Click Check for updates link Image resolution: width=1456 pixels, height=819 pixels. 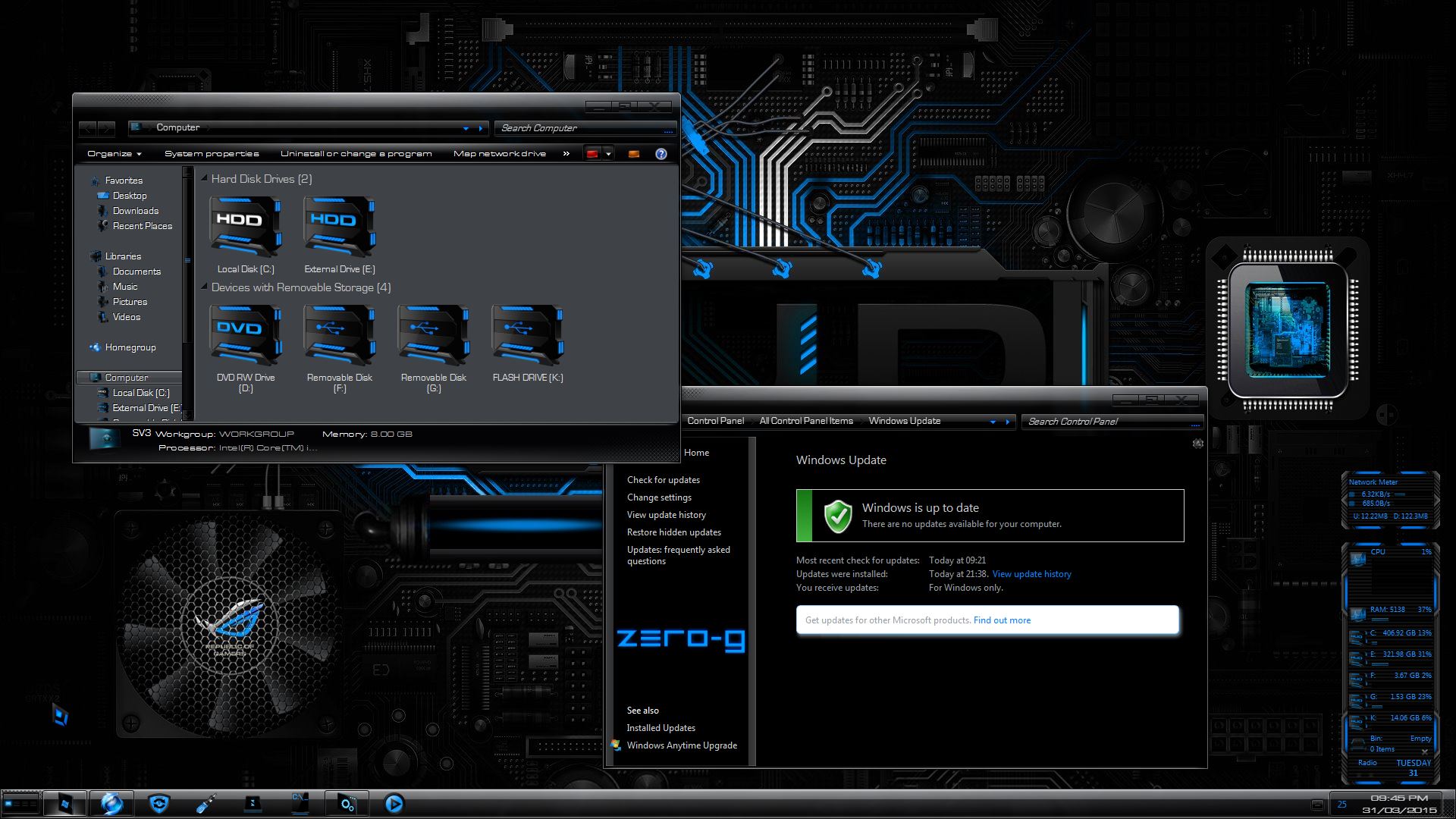(663, 480)
